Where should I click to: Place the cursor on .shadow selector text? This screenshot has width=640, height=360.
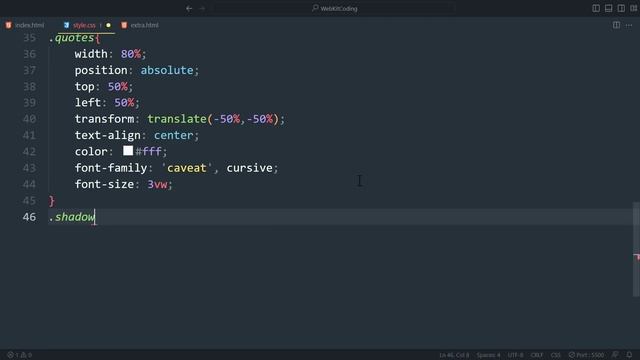click(71, 217)
